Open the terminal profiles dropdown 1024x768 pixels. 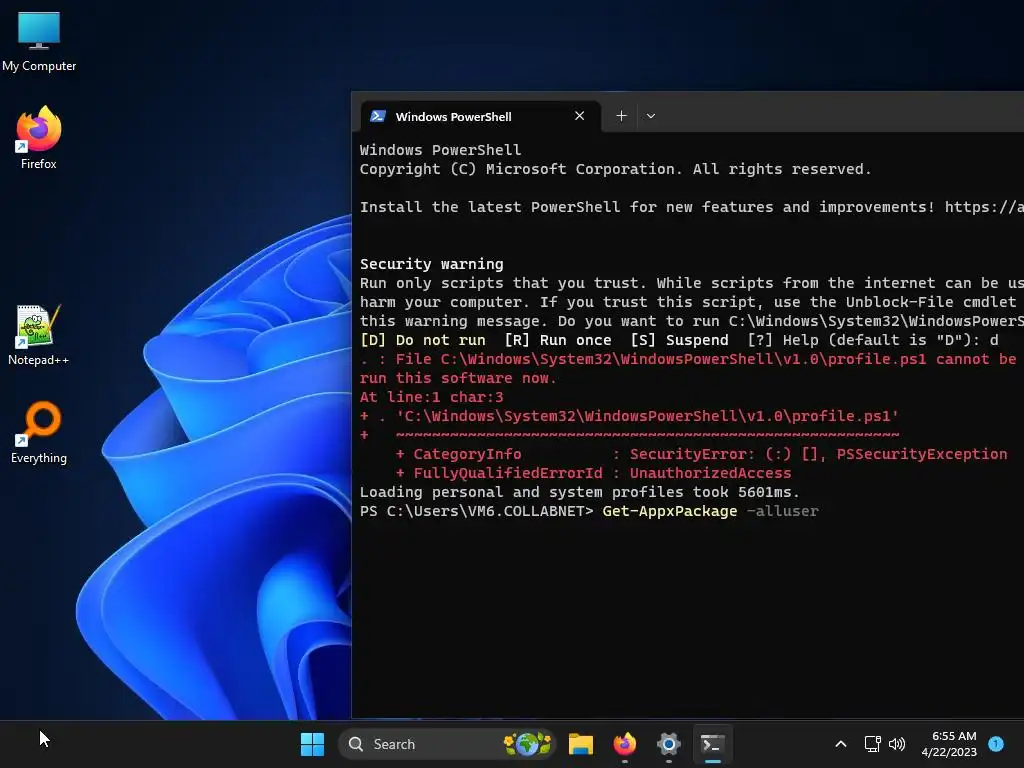click(650, 116)
